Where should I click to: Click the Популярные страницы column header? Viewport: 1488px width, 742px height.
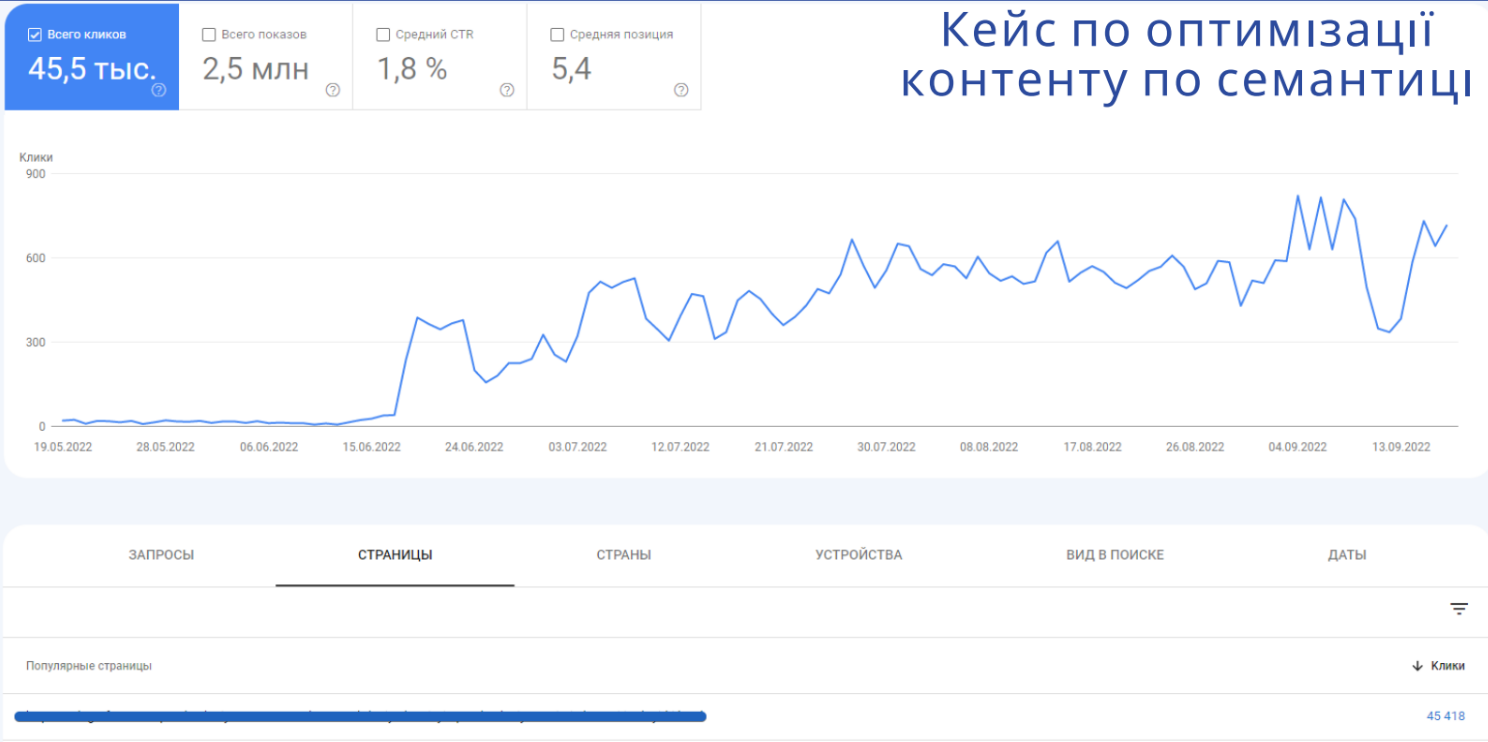coord(89,666)
